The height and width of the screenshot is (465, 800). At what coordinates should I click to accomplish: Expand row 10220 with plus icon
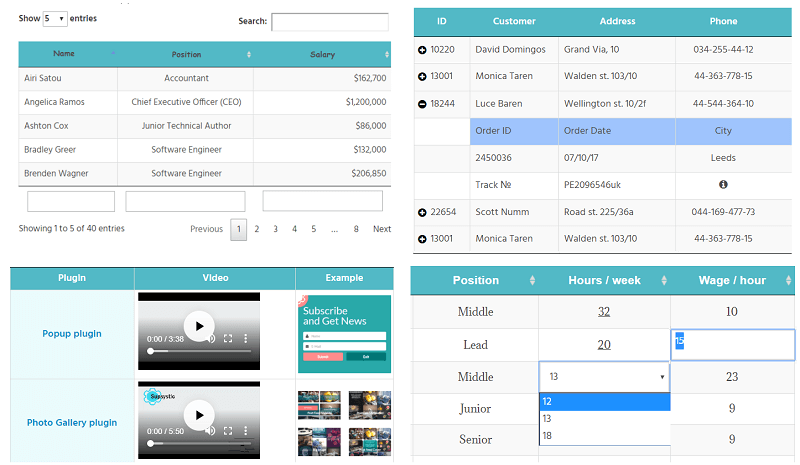[422, 50]
